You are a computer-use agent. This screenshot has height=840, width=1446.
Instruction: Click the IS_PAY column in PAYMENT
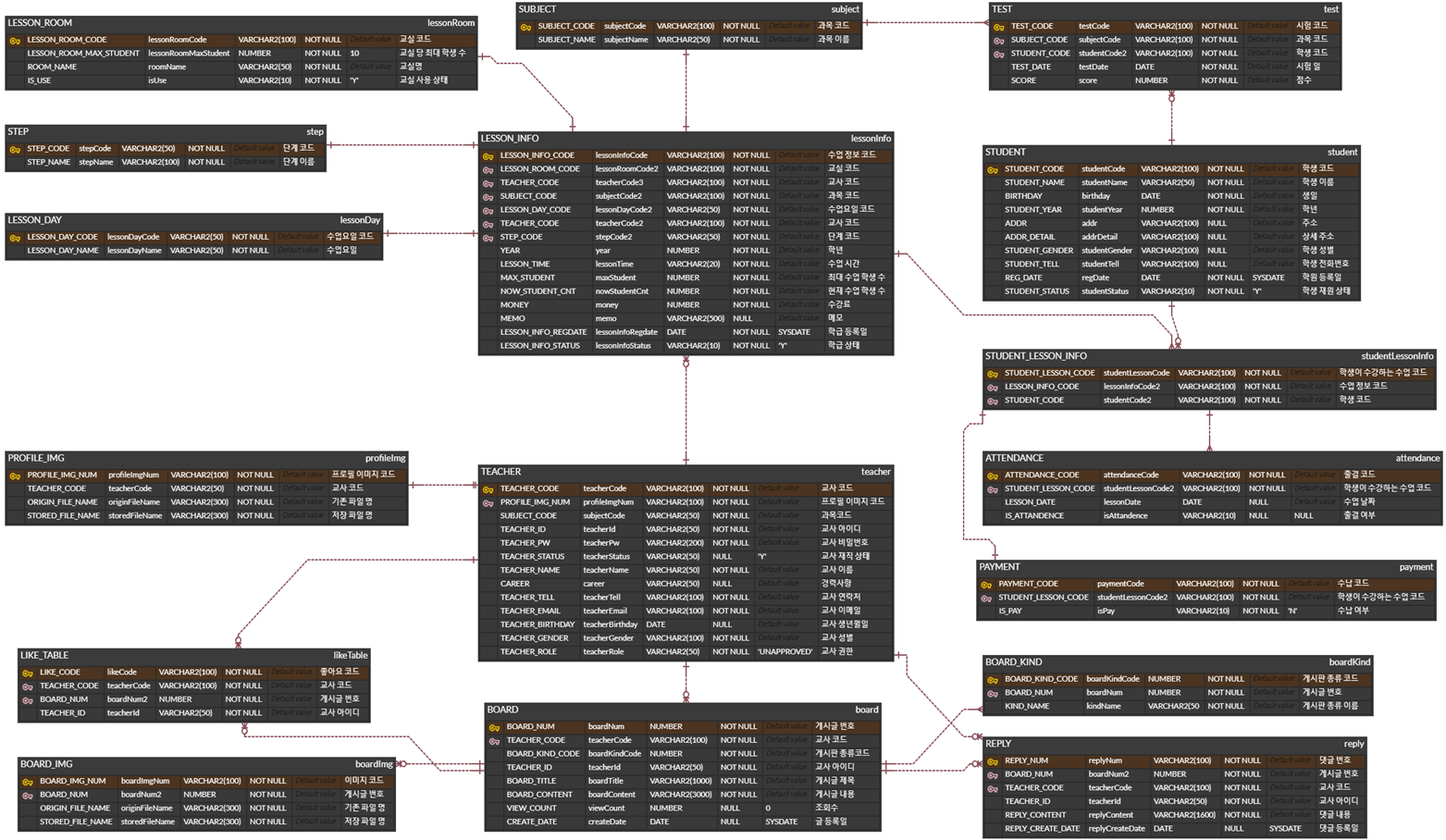point(1206,611)
